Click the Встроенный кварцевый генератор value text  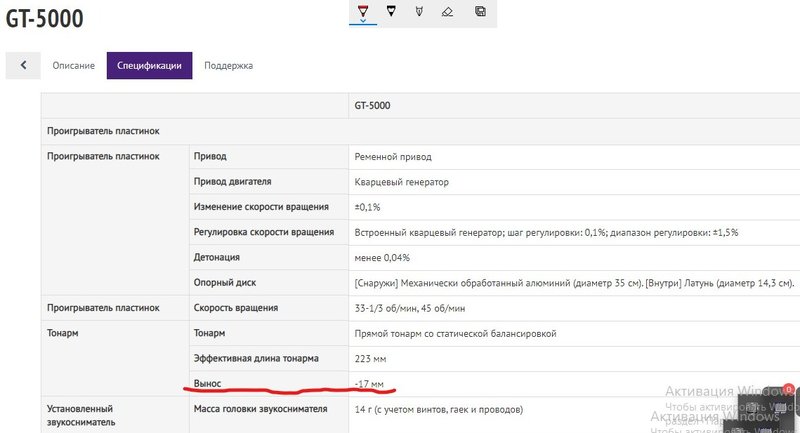point(546,233)
